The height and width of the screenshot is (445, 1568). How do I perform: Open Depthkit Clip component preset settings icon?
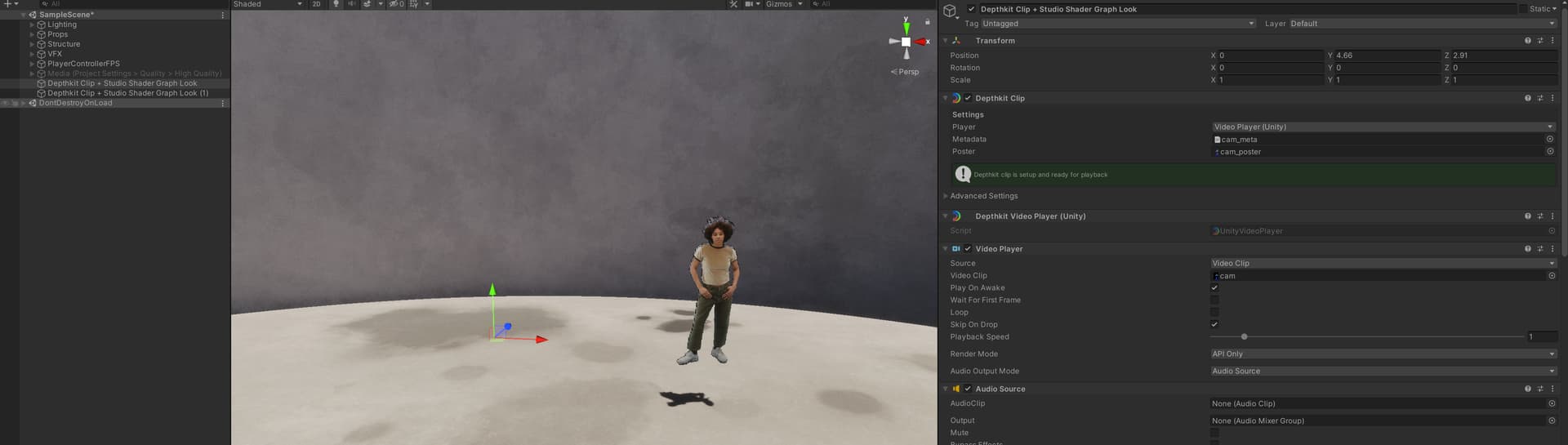[1540, 98]
